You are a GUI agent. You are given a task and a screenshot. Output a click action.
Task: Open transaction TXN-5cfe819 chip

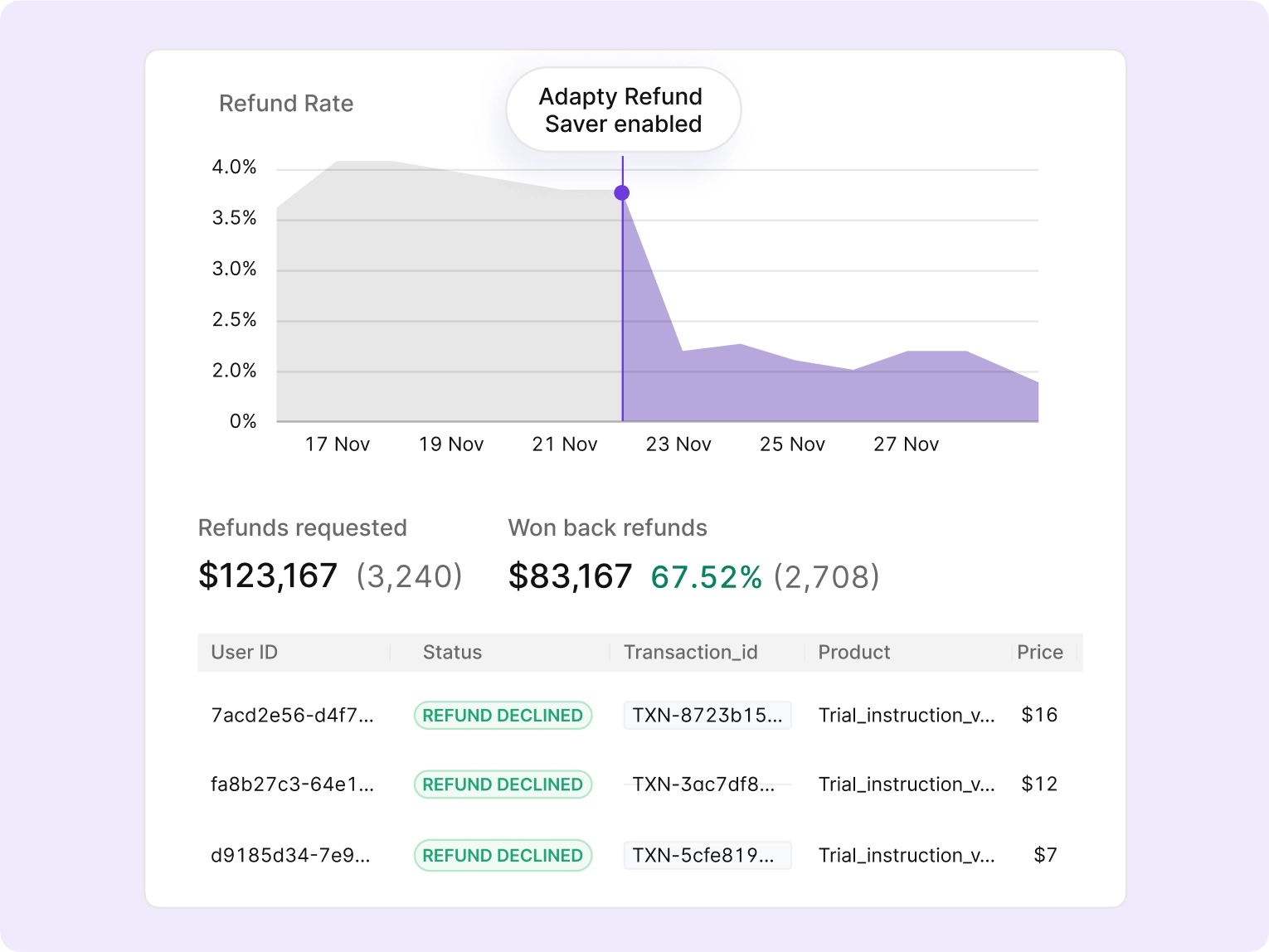point(705,856)
